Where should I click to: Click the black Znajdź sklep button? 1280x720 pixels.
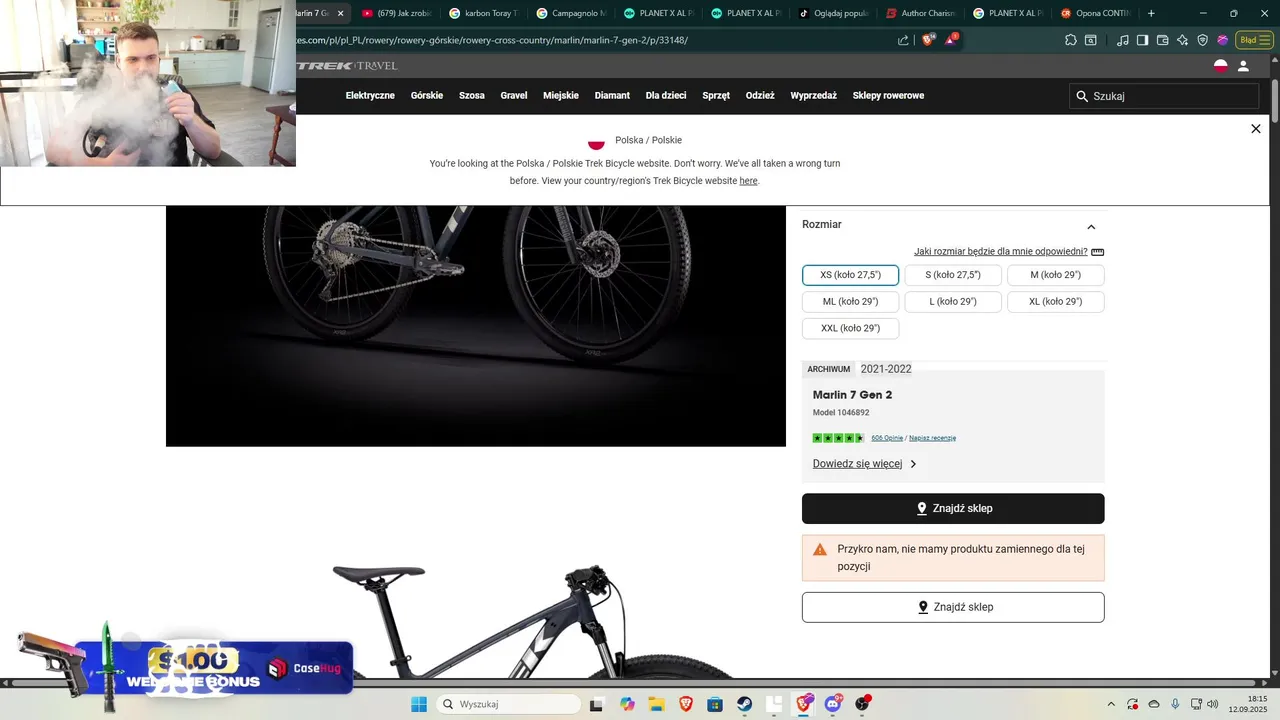point(953,508)
